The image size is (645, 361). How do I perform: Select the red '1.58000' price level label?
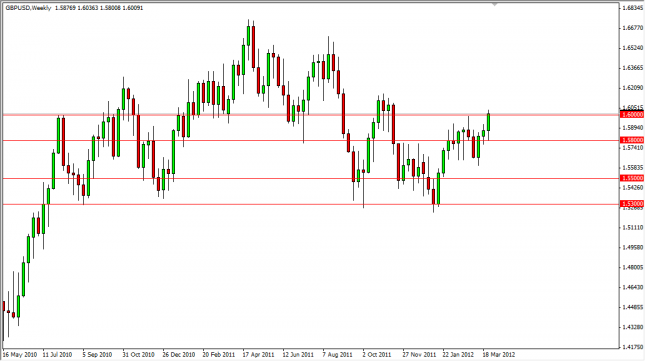(632, 140)
